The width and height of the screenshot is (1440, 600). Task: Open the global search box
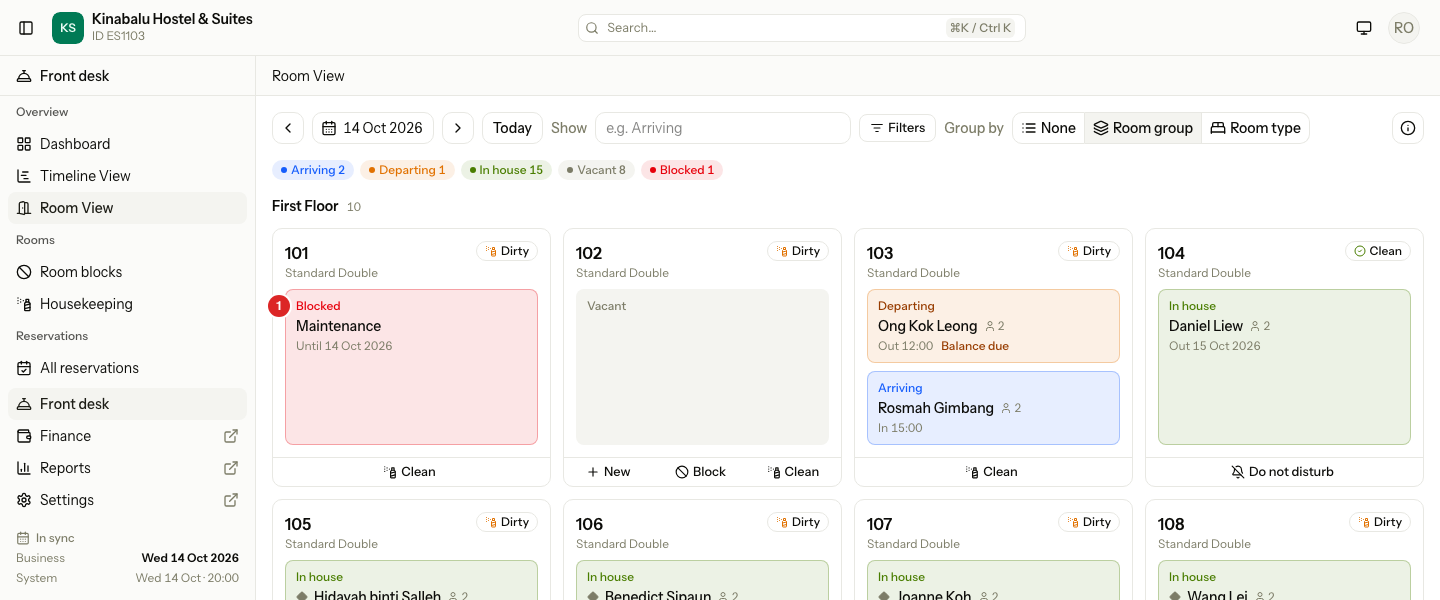(x=802, y=28)
